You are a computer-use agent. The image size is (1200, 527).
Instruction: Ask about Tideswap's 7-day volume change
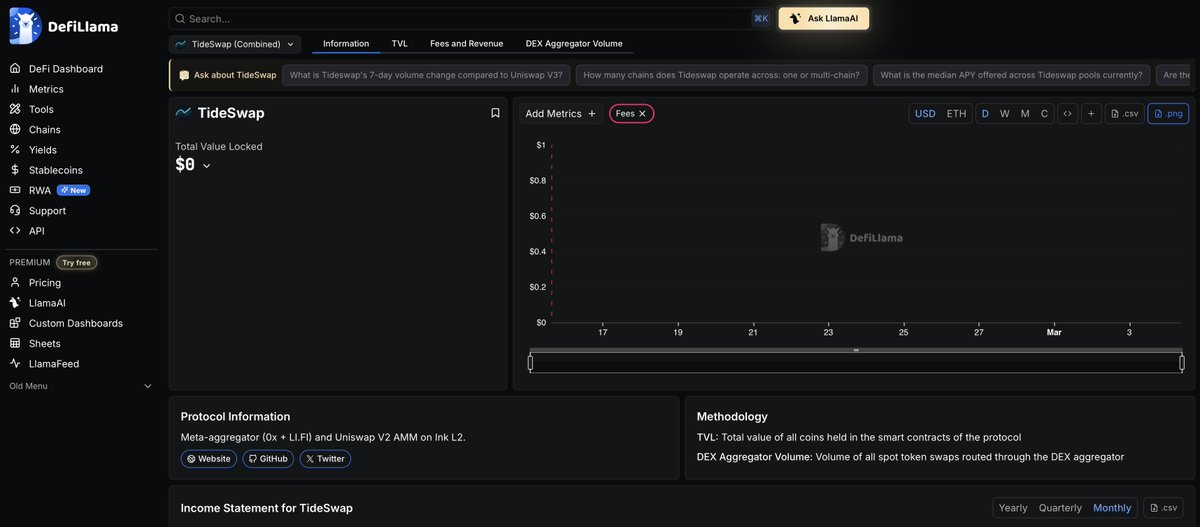click(426, 75)
